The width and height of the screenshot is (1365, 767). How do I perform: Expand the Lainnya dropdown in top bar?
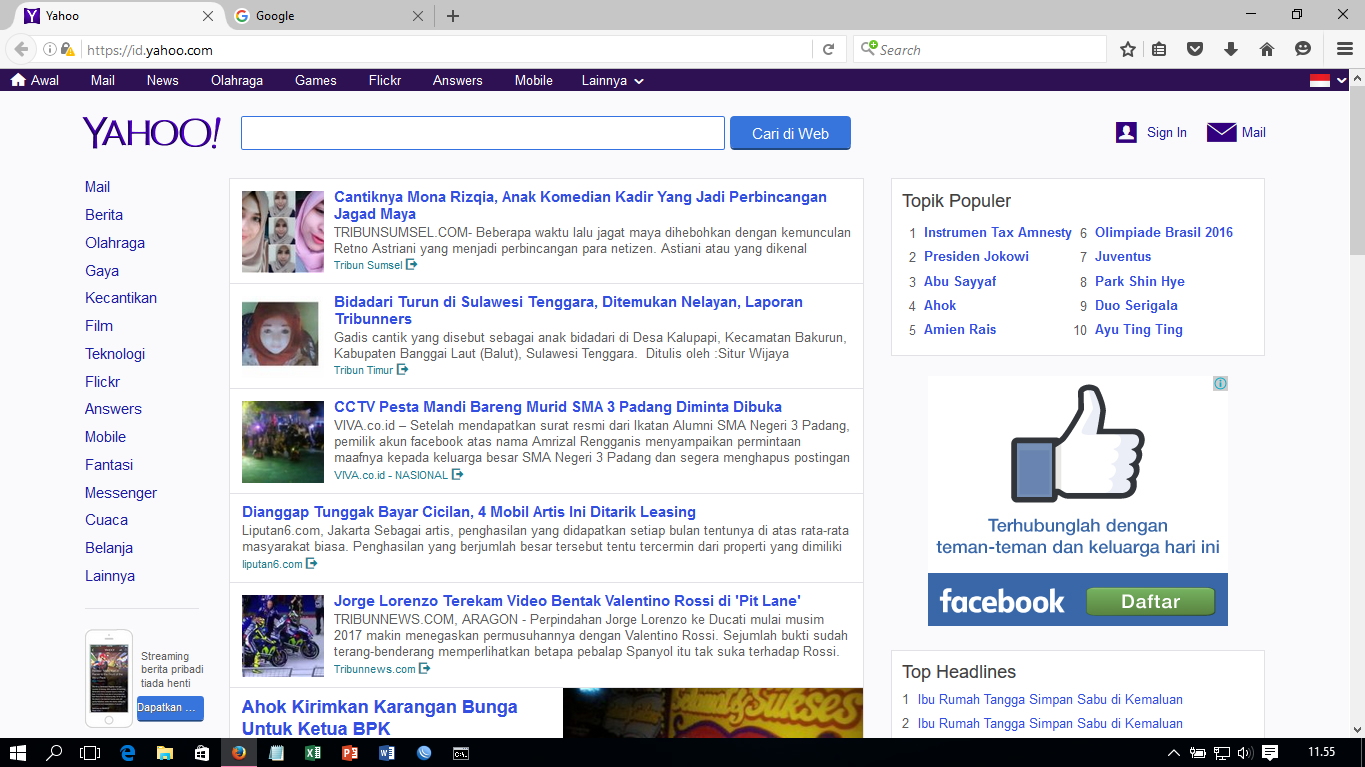click(x=612, y=80)
